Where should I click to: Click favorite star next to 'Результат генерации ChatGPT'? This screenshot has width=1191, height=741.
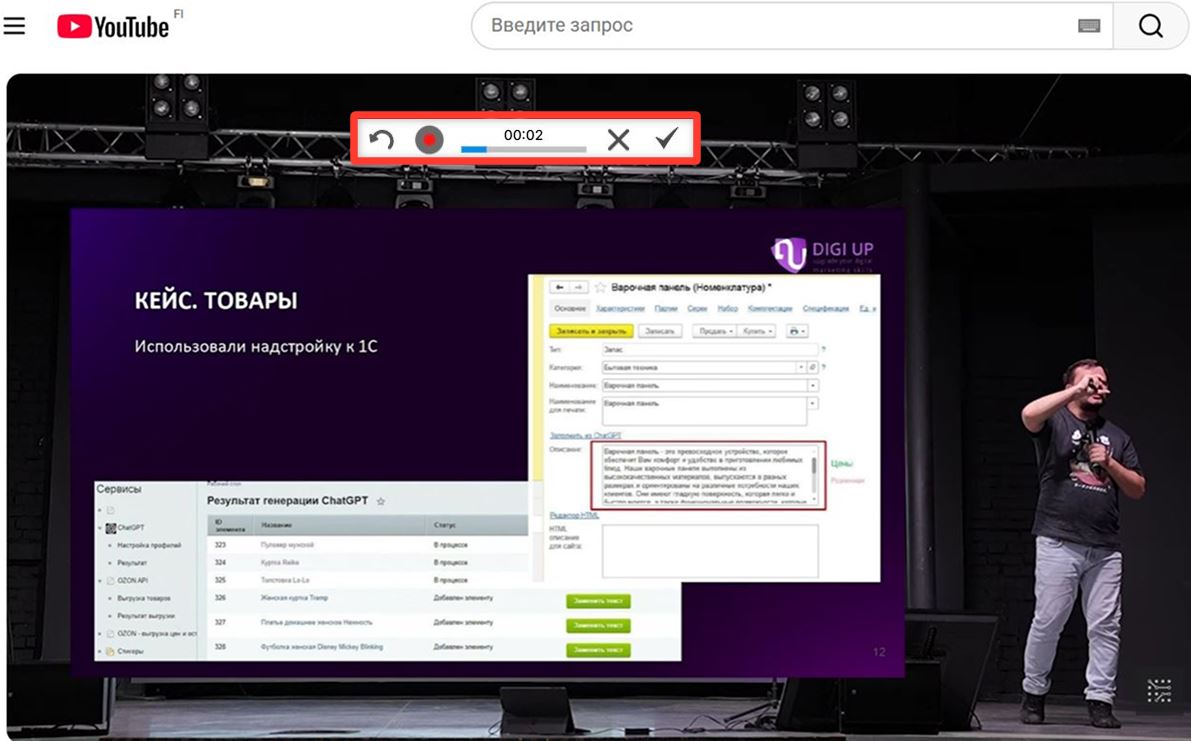coord(381,500)
